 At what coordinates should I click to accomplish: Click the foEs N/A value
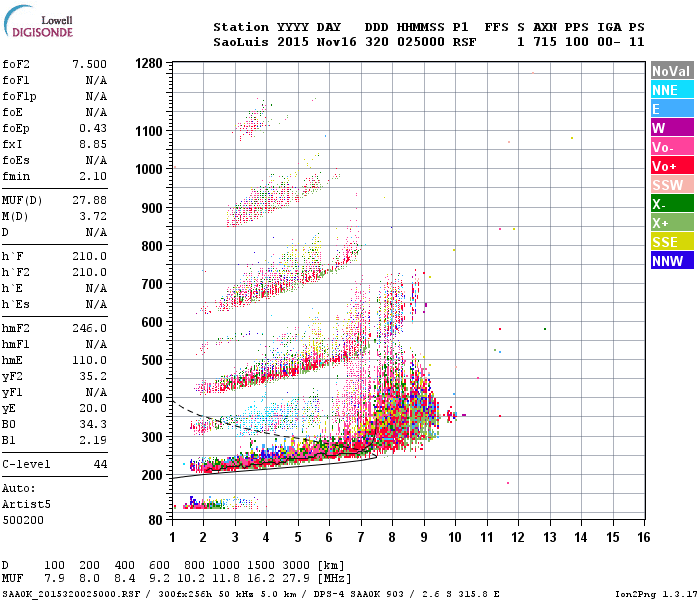point(96,160)
